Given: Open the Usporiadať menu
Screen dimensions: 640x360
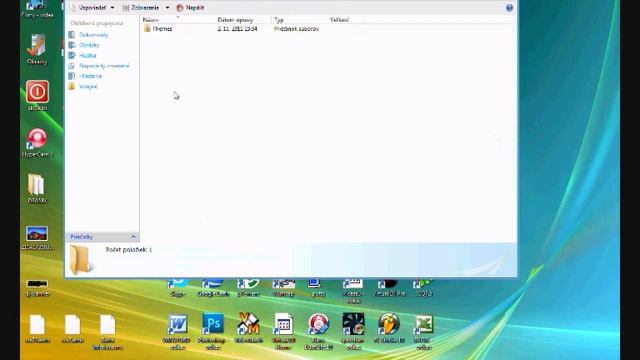Looking at the screenshot, I should [x=92, y=8].
